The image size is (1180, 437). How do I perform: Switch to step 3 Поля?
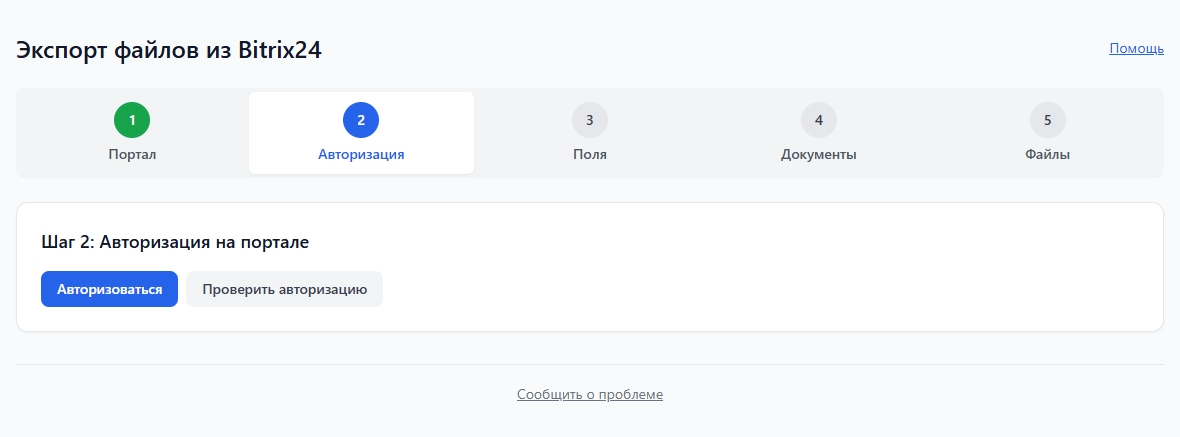coord(590,133)
